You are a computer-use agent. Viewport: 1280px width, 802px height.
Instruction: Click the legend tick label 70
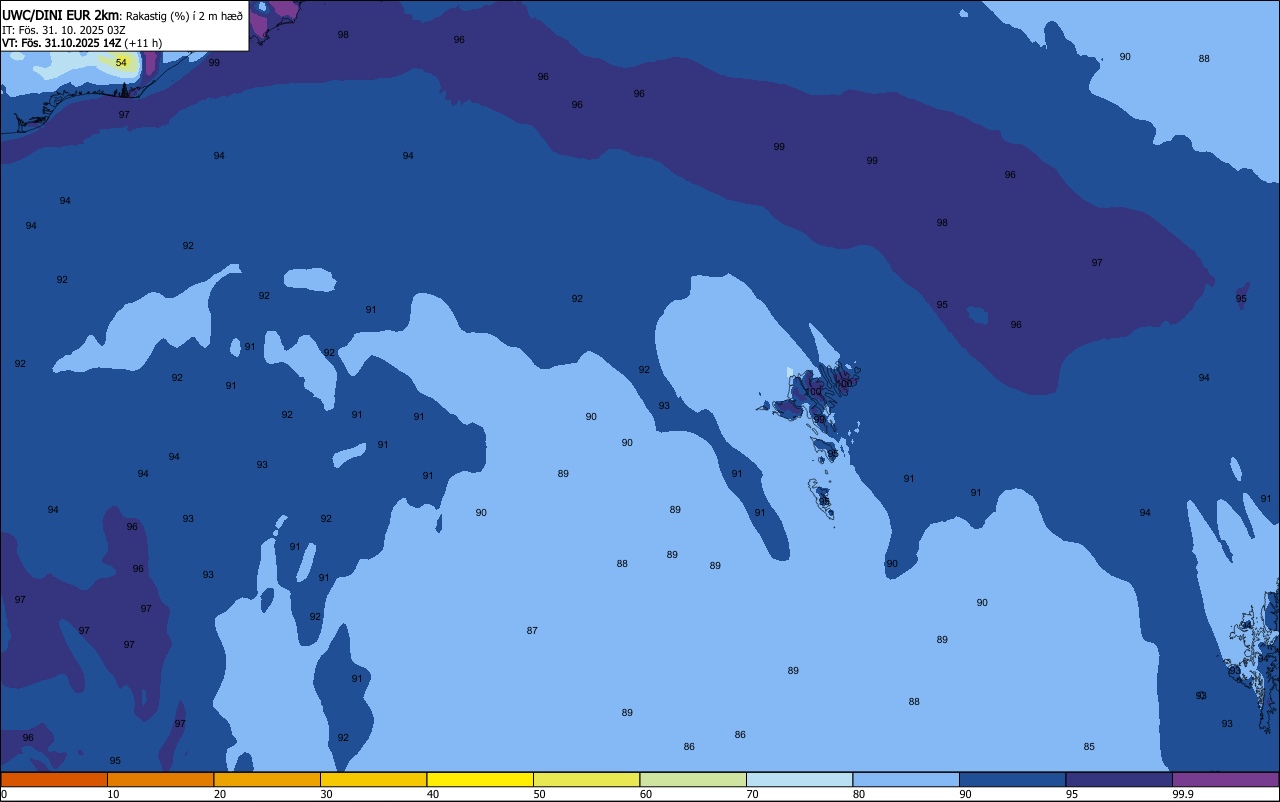(752, 794)
